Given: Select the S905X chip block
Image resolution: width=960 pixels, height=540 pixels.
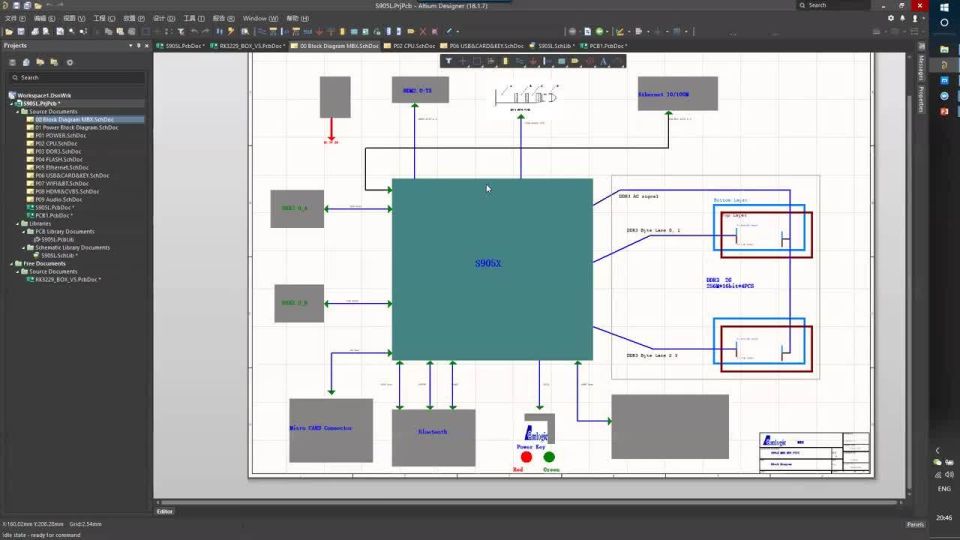Looking at the screenshot, I should (x=492, y=269).
